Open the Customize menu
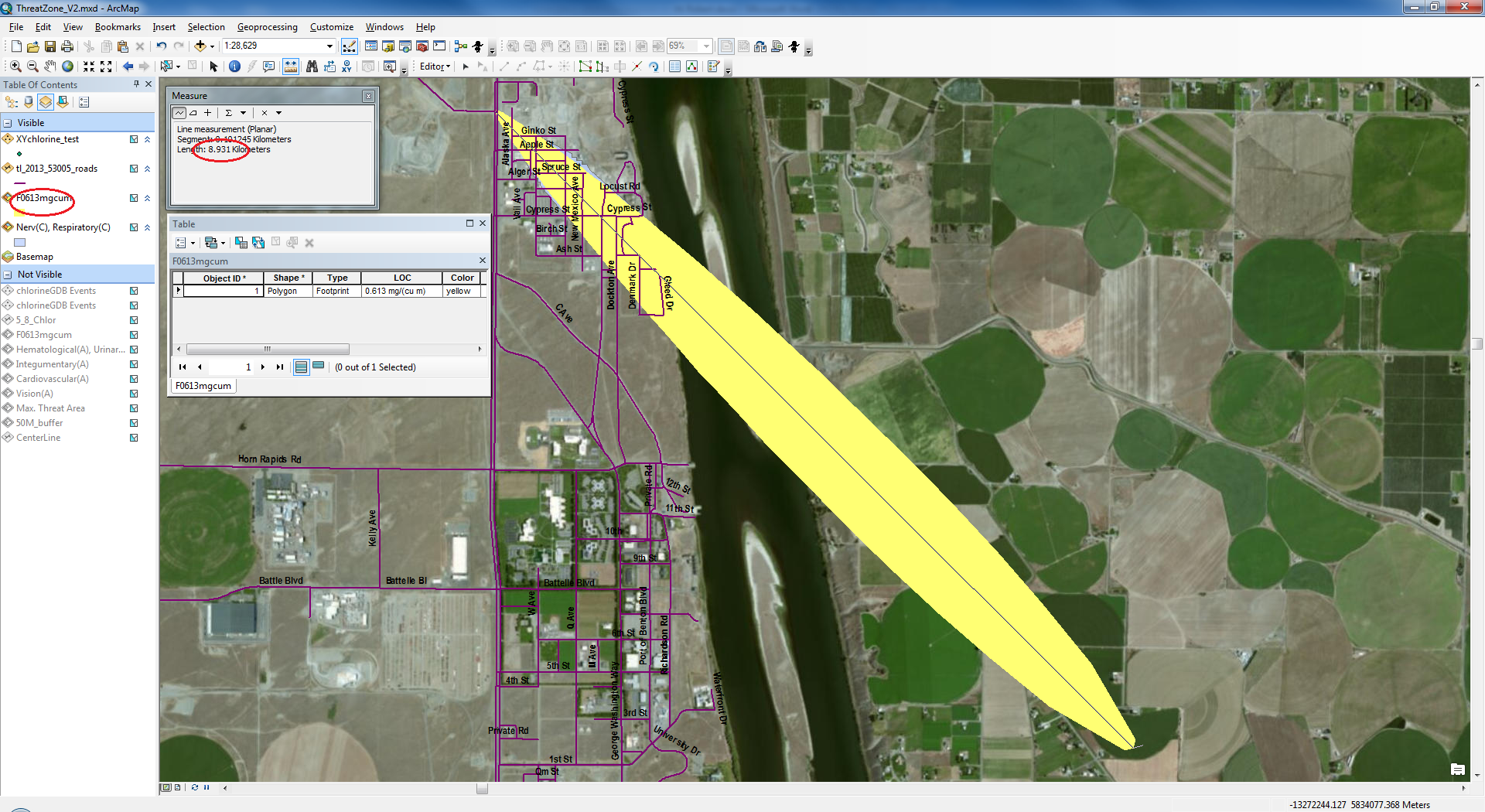 coord(332,27)
